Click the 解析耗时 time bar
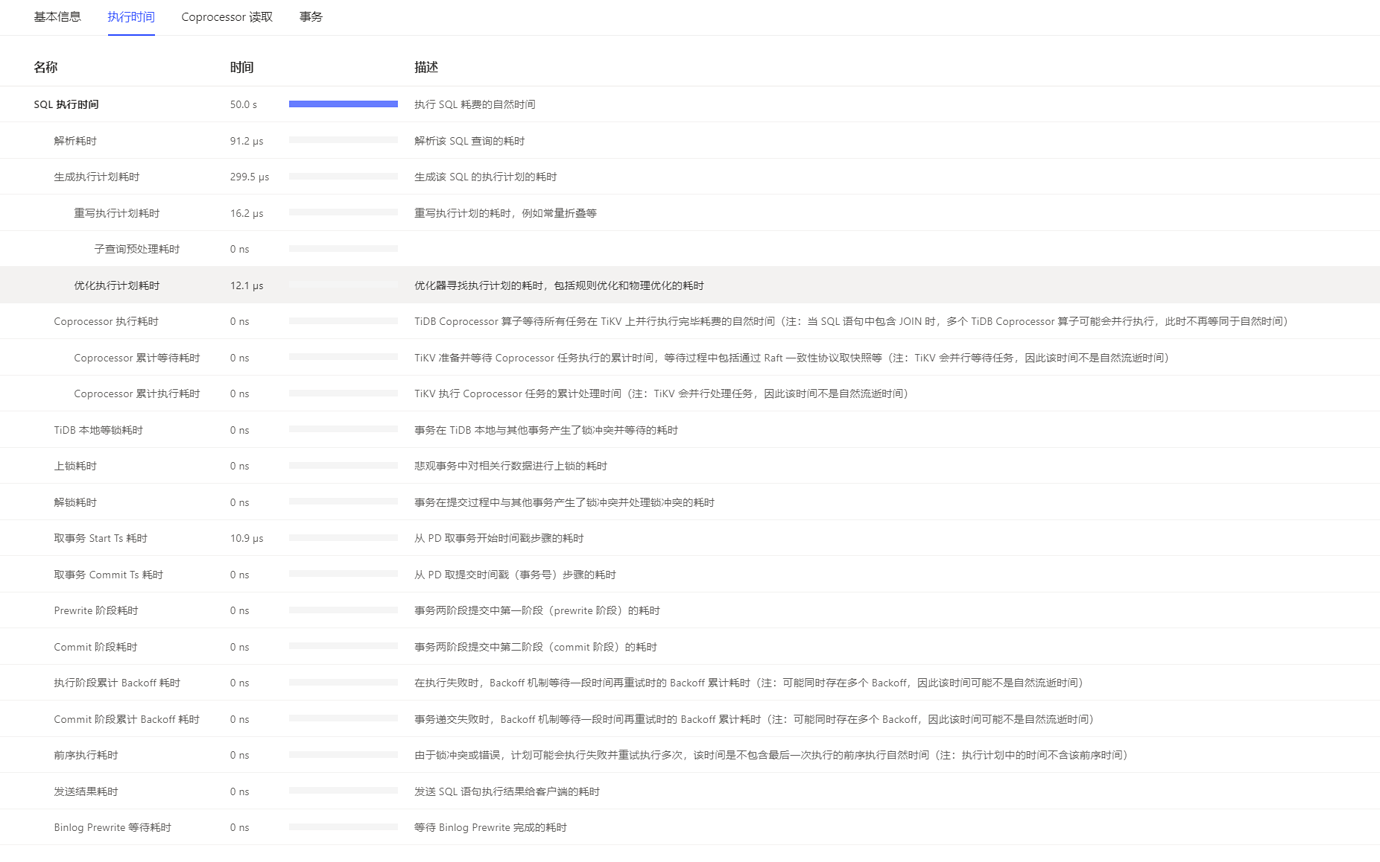This screenshot has height=862, width=1380. tap(343, 141)
